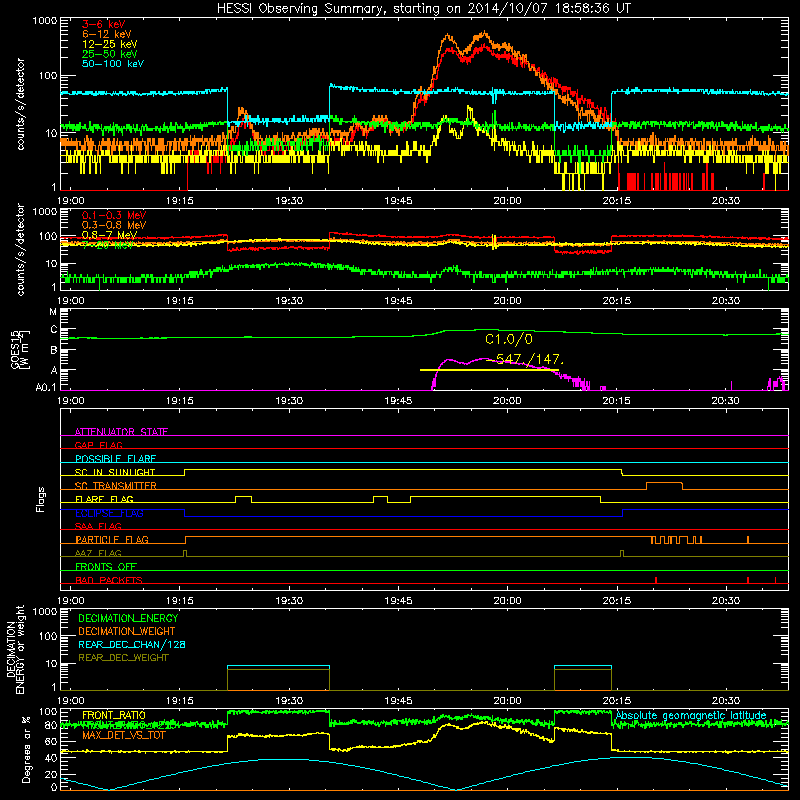The image size is (800, 800).
Task: Select the SAA_FLAG label
Action: point(98,526)
